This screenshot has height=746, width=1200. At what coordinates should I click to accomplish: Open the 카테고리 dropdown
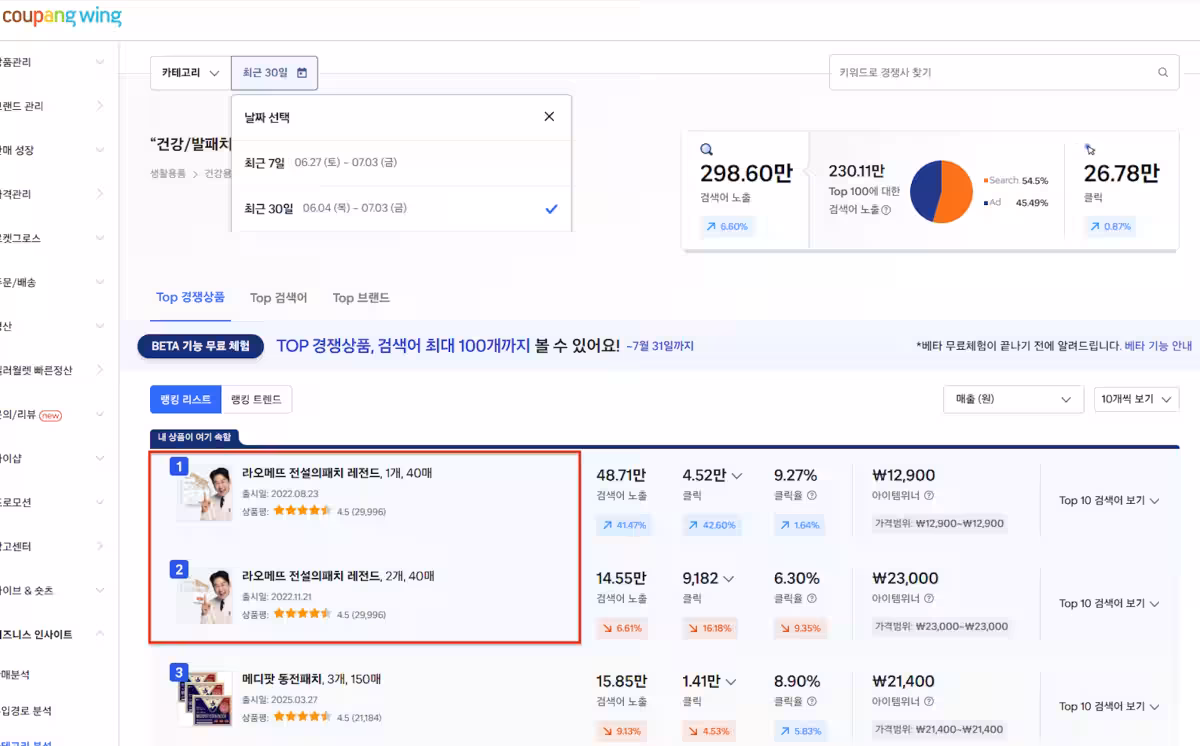coord(190,73)
